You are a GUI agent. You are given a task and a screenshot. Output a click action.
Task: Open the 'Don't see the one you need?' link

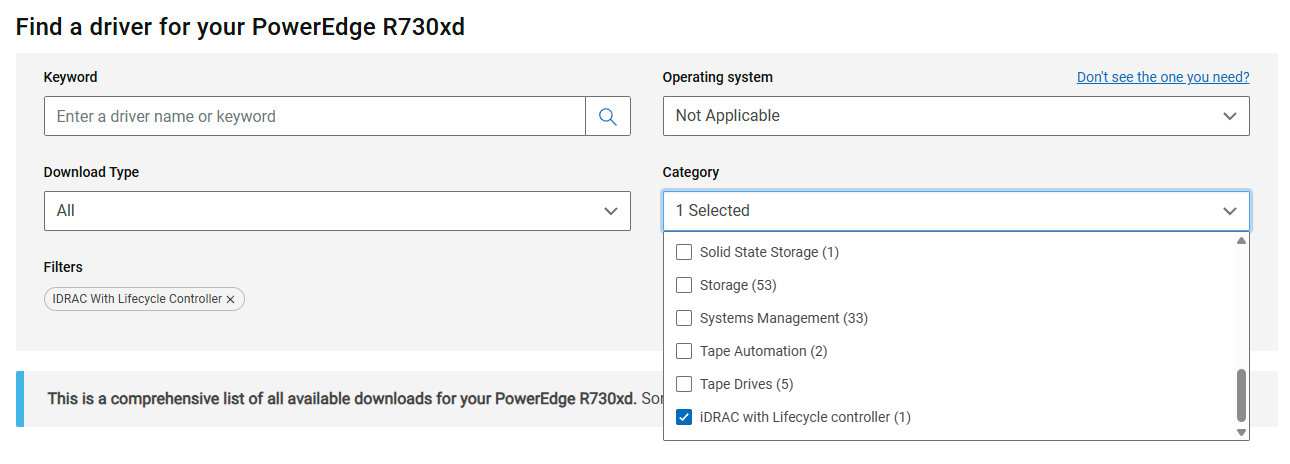coord(1163,77)
